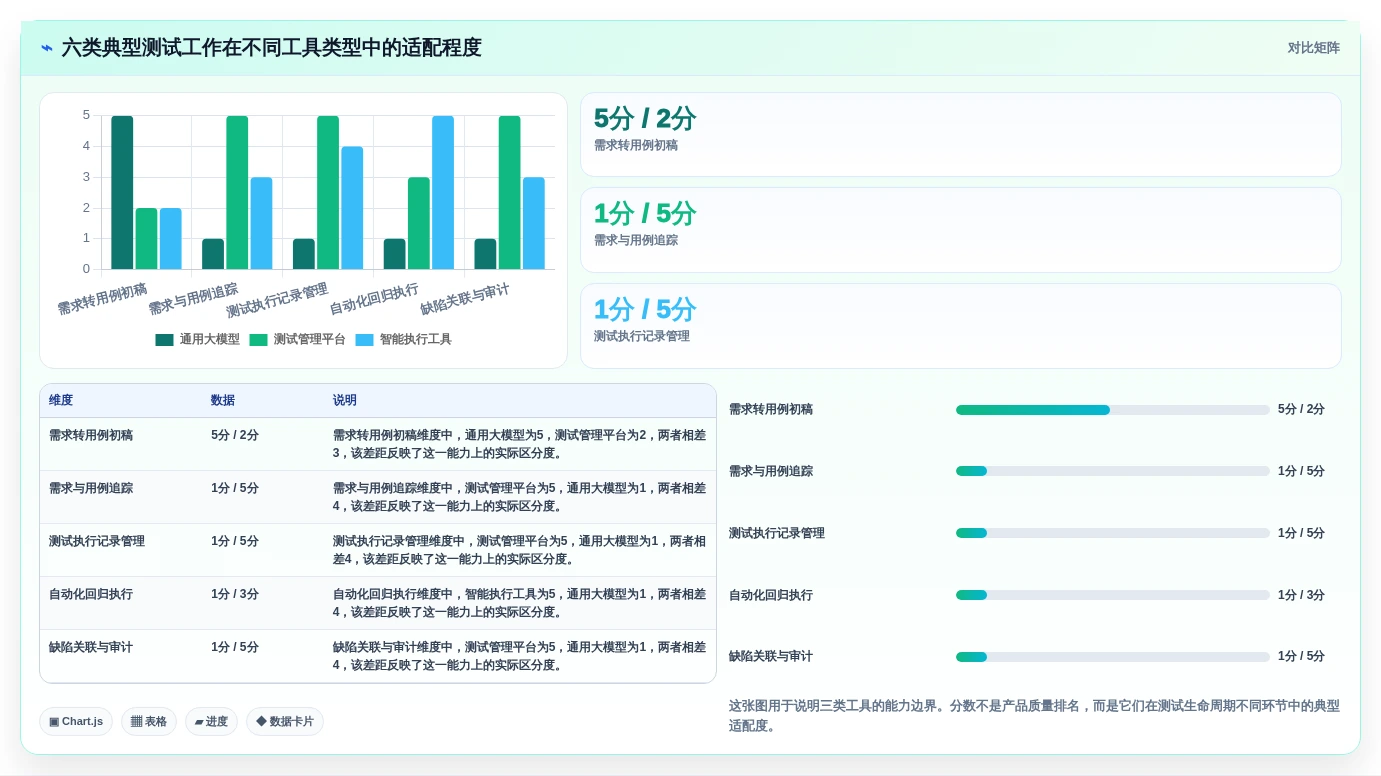Image resolution: width=1381 pixels, height=776 pixels.
Task: Select the 自动化回归执行 table row name
Action: [91, 594]
